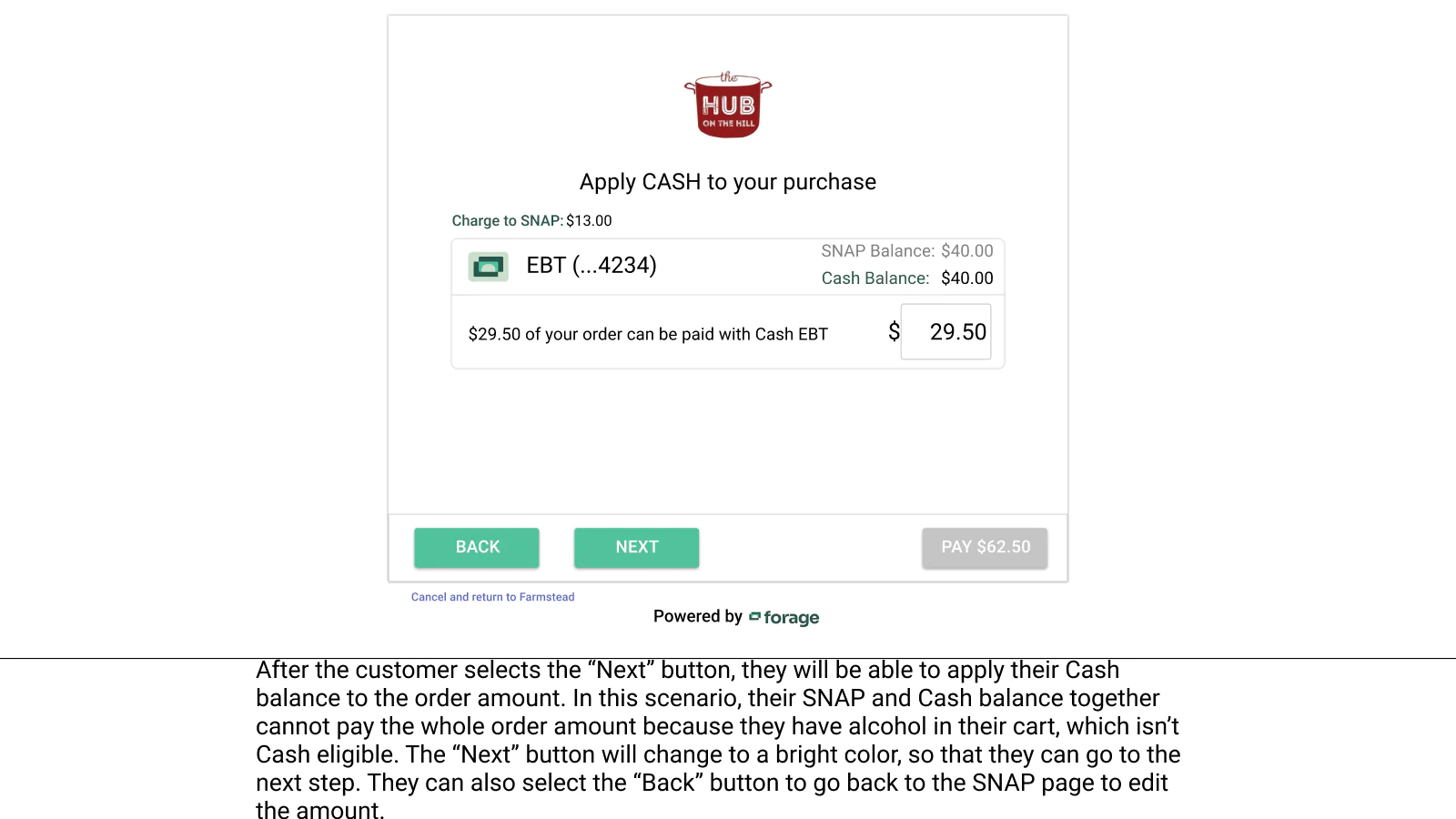
Task: Click the green EBT card icon
Action: pyautogui.click(x=489, y=267)
